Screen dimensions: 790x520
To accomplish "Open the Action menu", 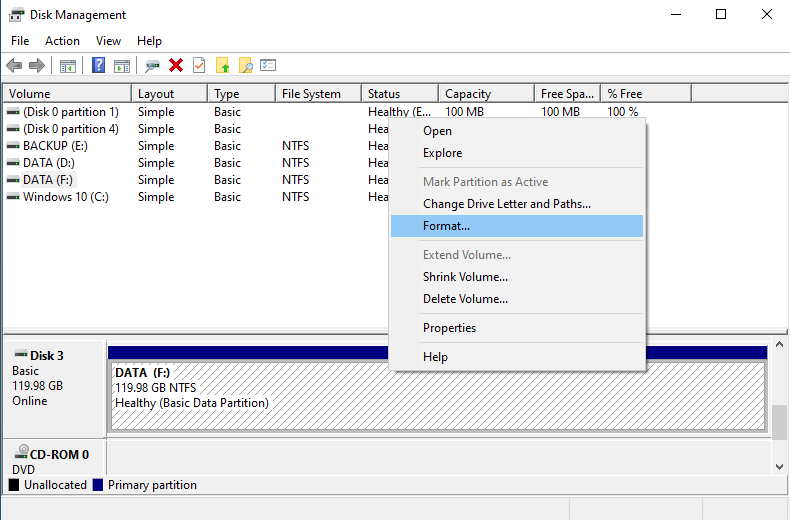I will 62,41.
